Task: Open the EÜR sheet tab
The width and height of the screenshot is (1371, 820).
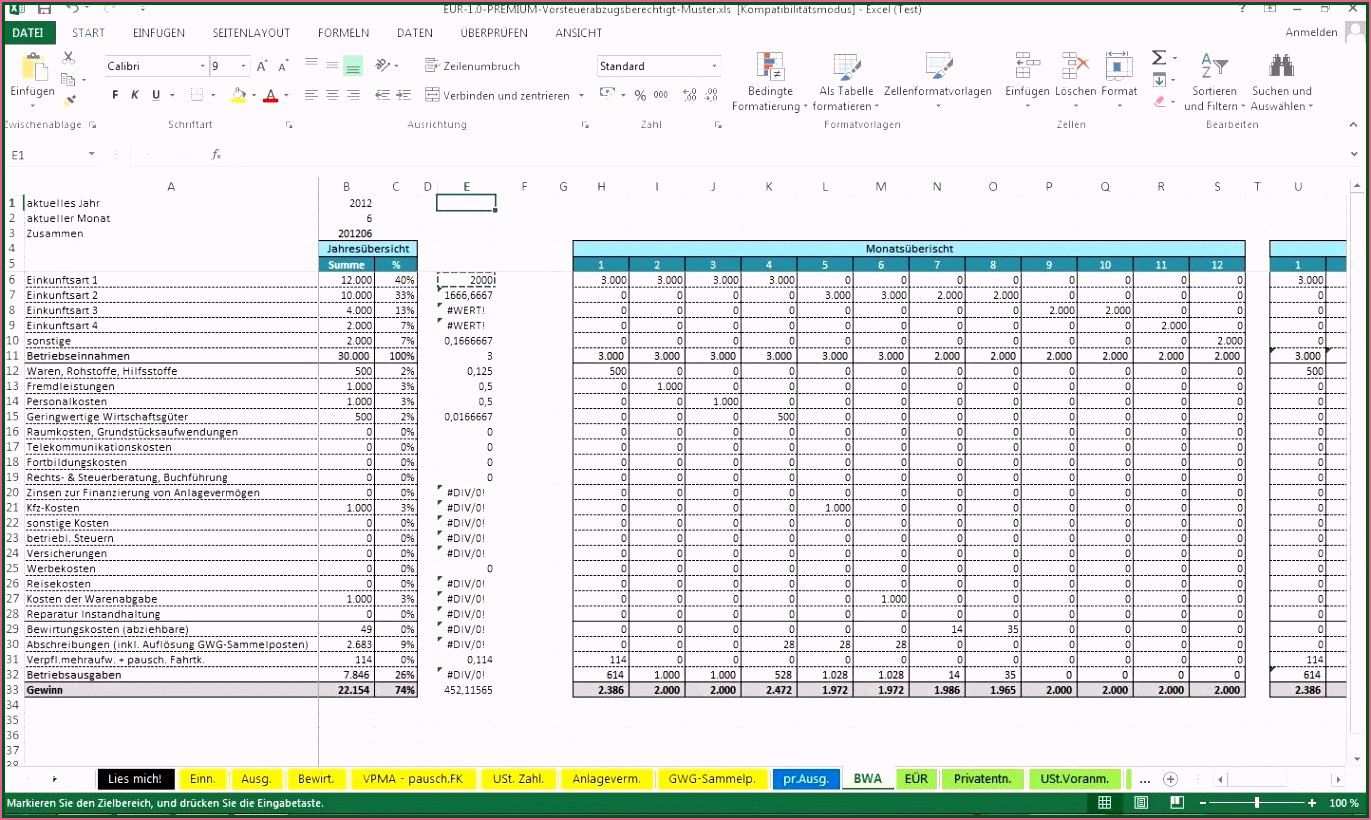Action: click(x=916, y=779)
